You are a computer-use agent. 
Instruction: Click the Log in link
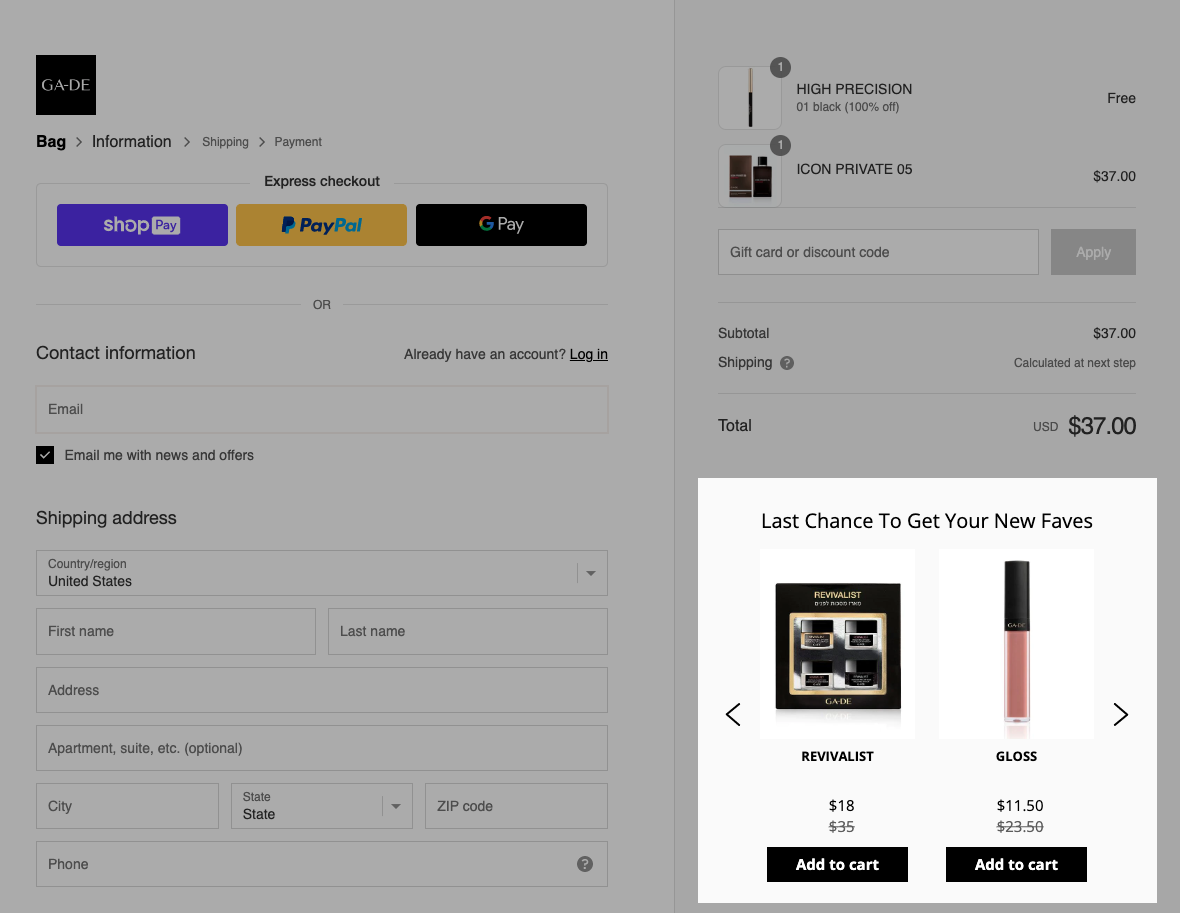[x=588, y=355]
